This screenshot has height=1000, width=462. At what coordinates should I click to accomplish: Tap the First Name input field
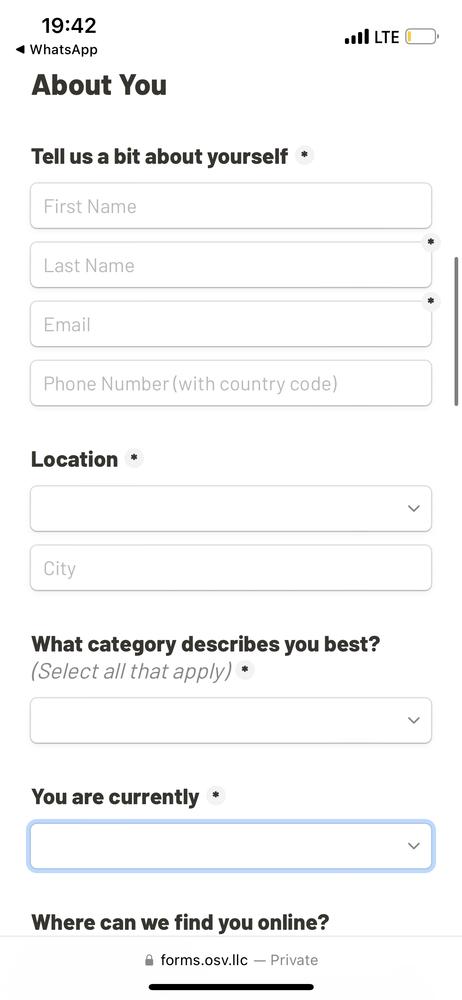click(x=230, y=205)
